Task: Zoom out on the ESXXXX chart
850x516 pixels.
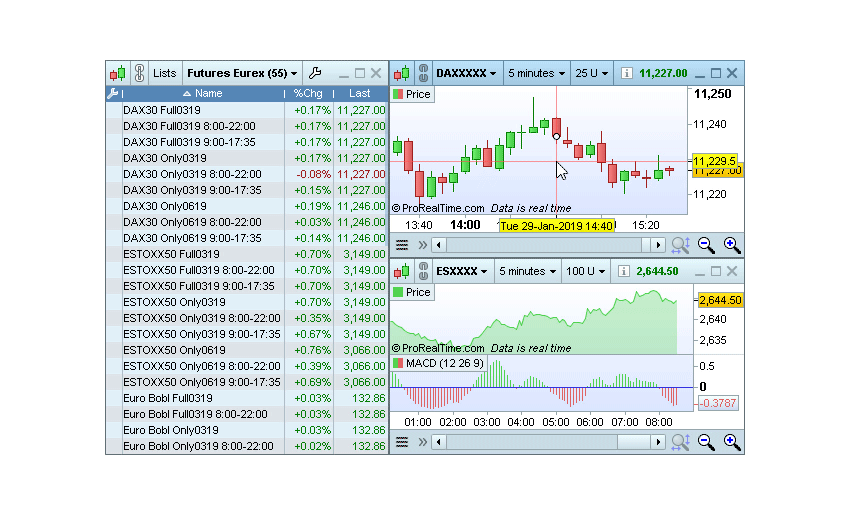Action: coord(706,442)
